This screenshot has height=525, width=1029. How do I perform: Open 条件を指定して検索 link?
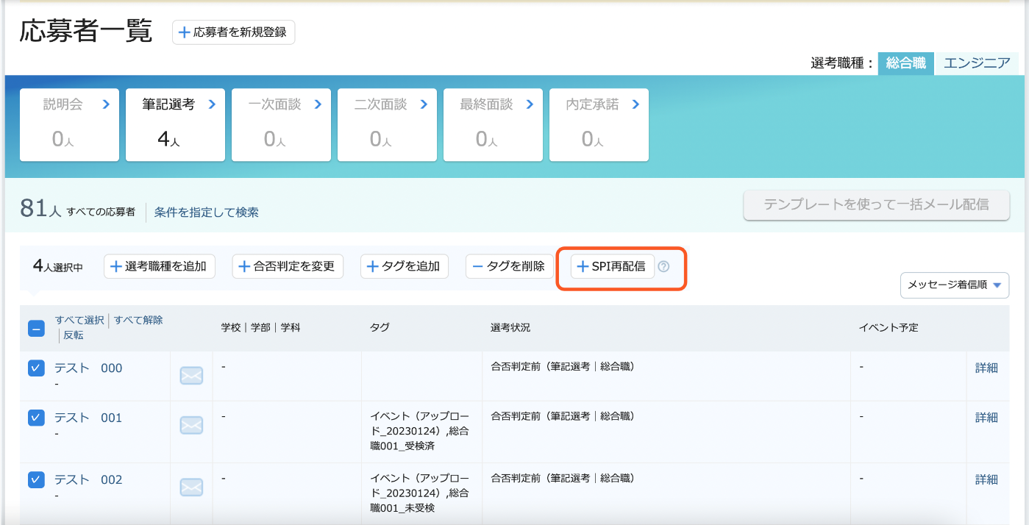pos(206,212)
